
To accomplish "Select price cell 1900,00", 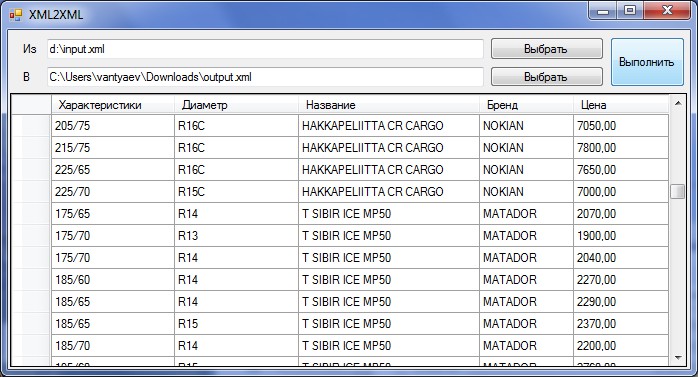I will (x=621, y=235).
